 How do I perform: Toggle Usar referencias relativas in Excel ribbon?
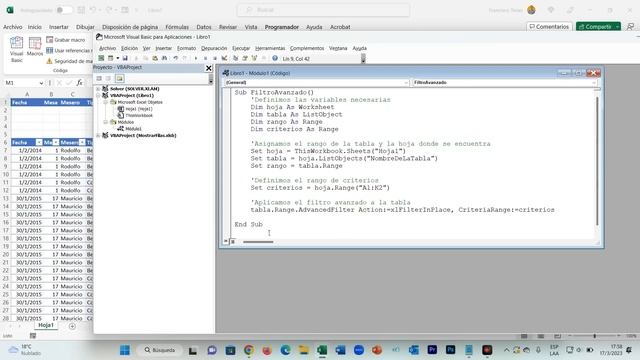[x=69, y=50]
